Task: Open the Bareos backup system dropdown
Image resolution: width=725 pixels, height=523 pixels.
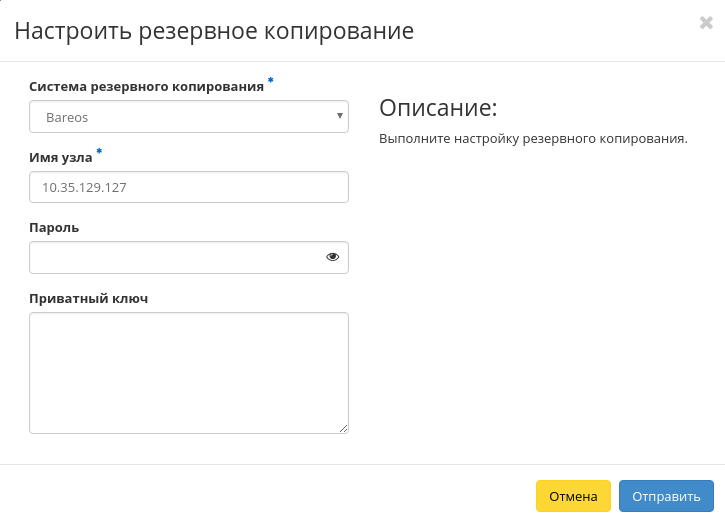Action: (x=188, y=117)
